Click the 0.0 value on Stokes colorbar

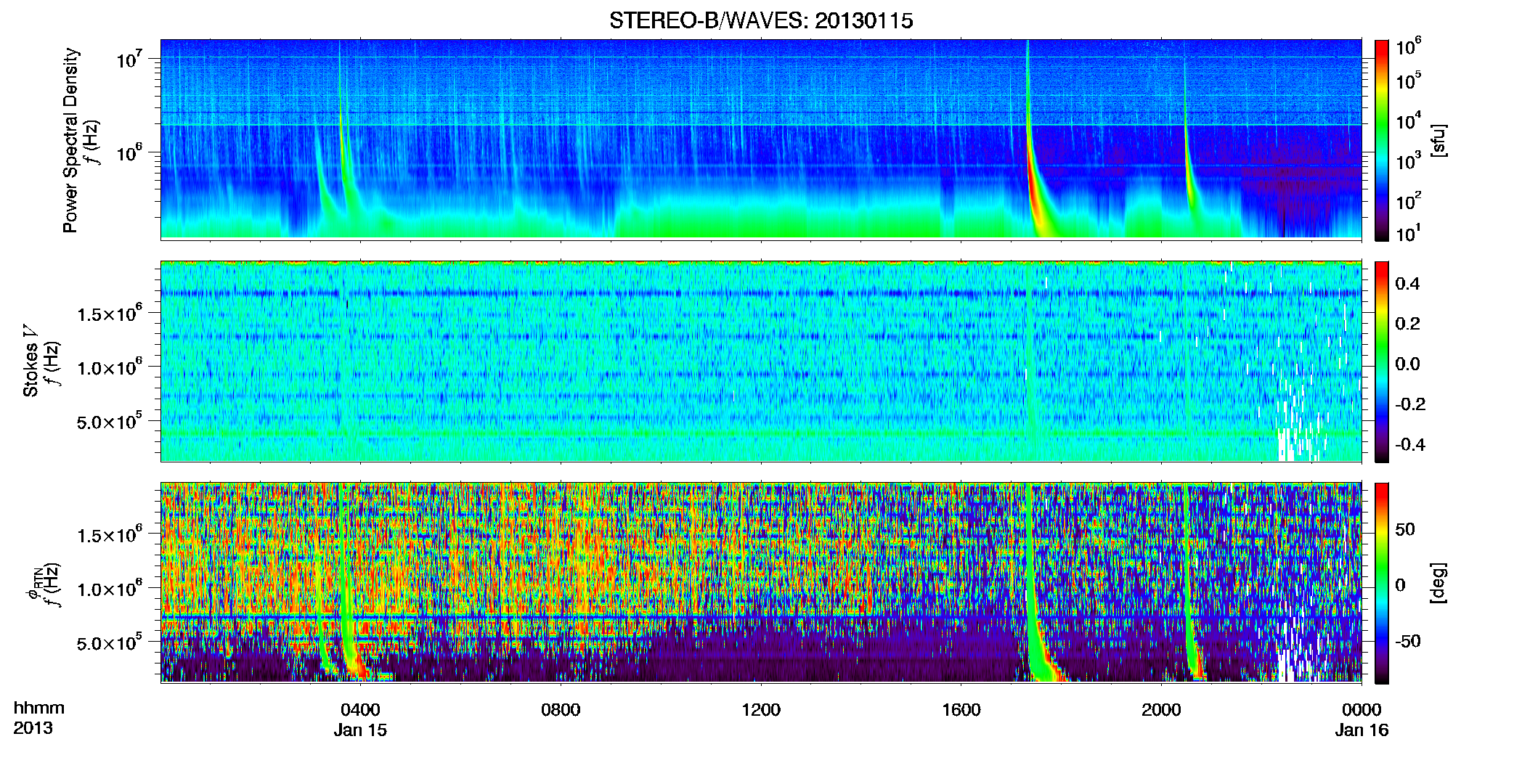(1407, 364)
